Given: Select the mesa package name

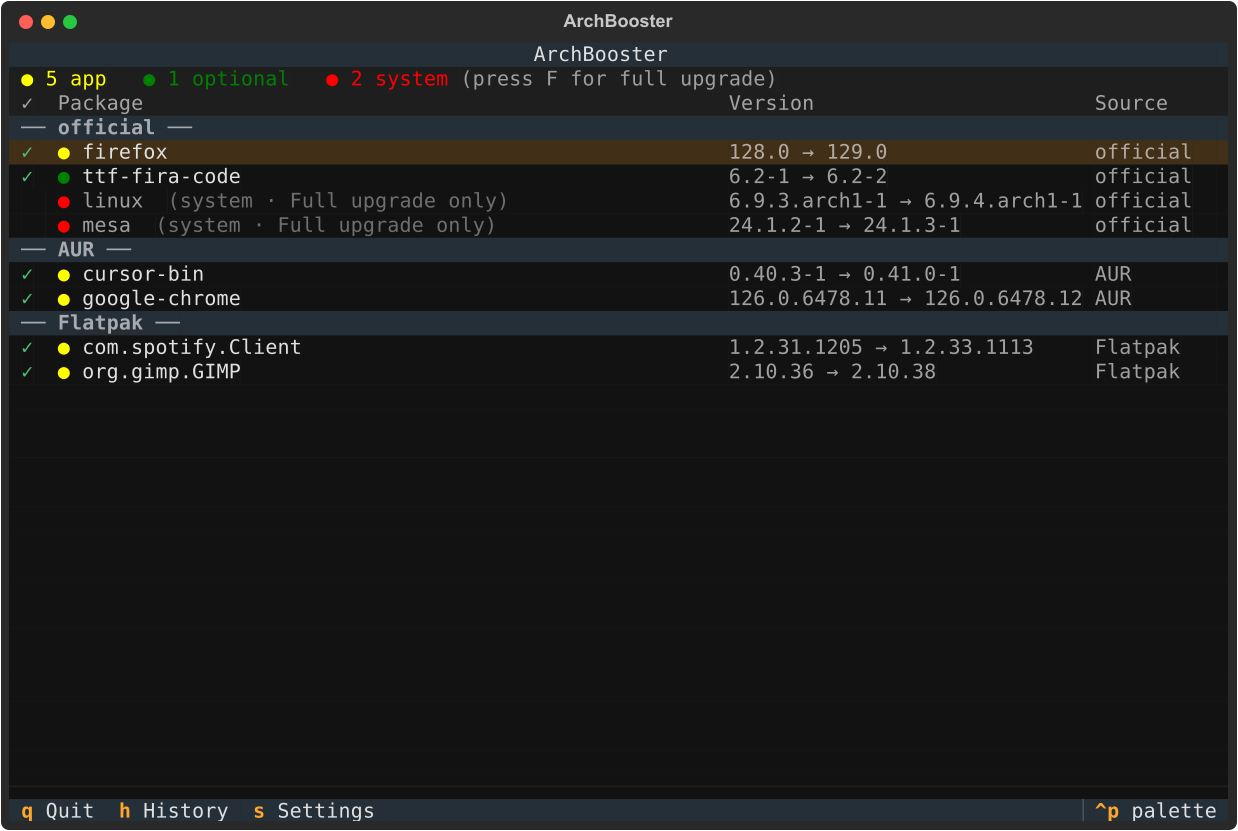Looking at the screenshot, I should tap(107, 225).
